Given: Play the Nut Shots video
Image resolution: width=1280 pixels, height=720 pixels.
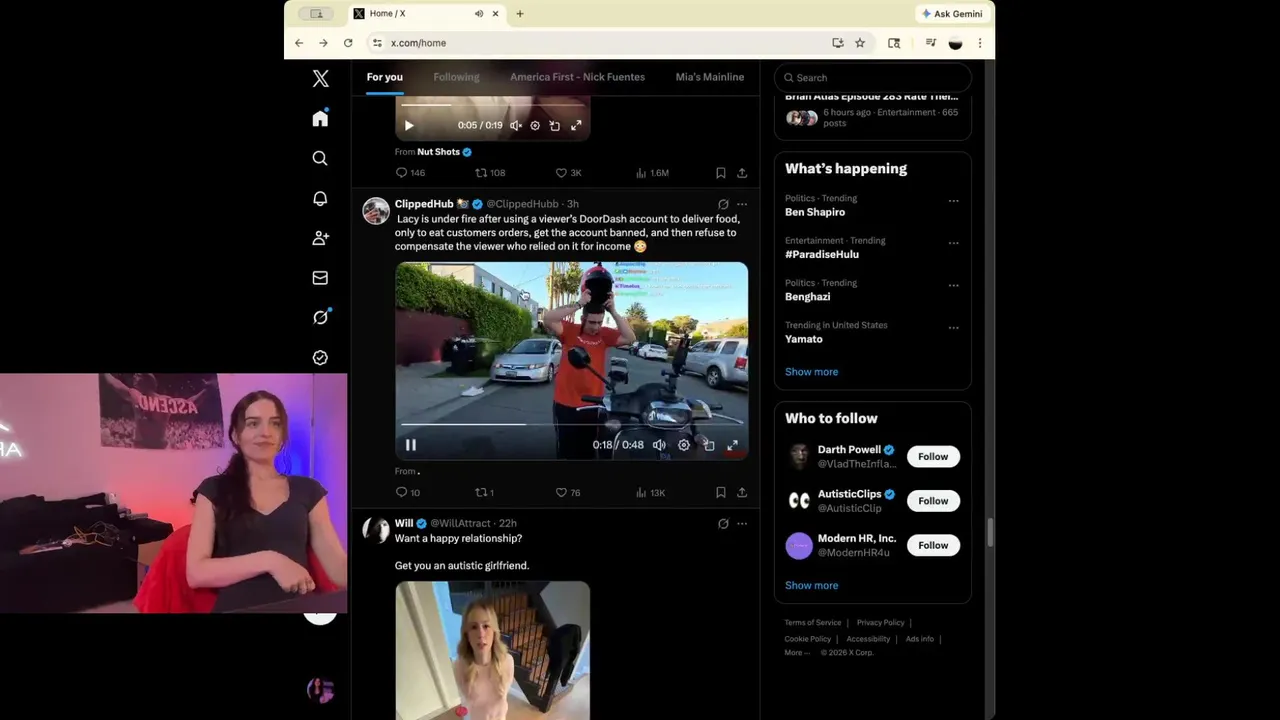Looking at the screenshot, I should coord(409,125).
